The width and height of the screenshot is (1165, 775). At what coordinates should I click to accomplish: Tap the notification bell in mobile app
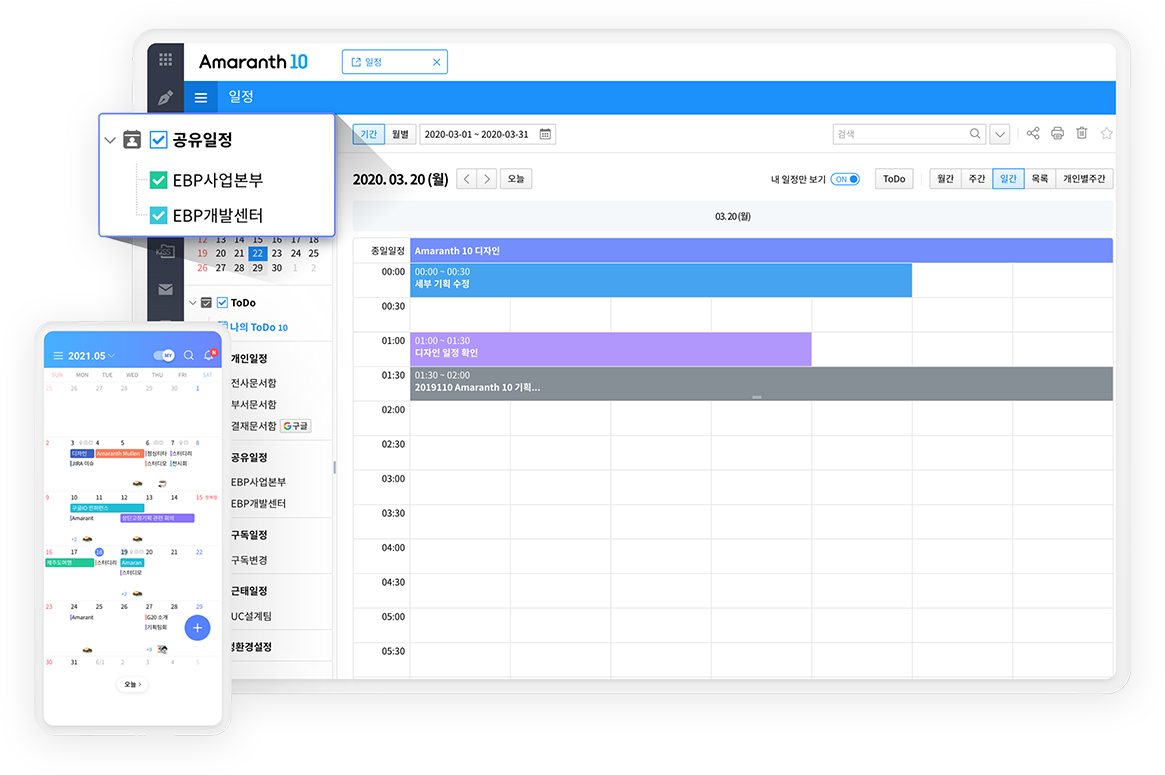[x=210, y=354]
